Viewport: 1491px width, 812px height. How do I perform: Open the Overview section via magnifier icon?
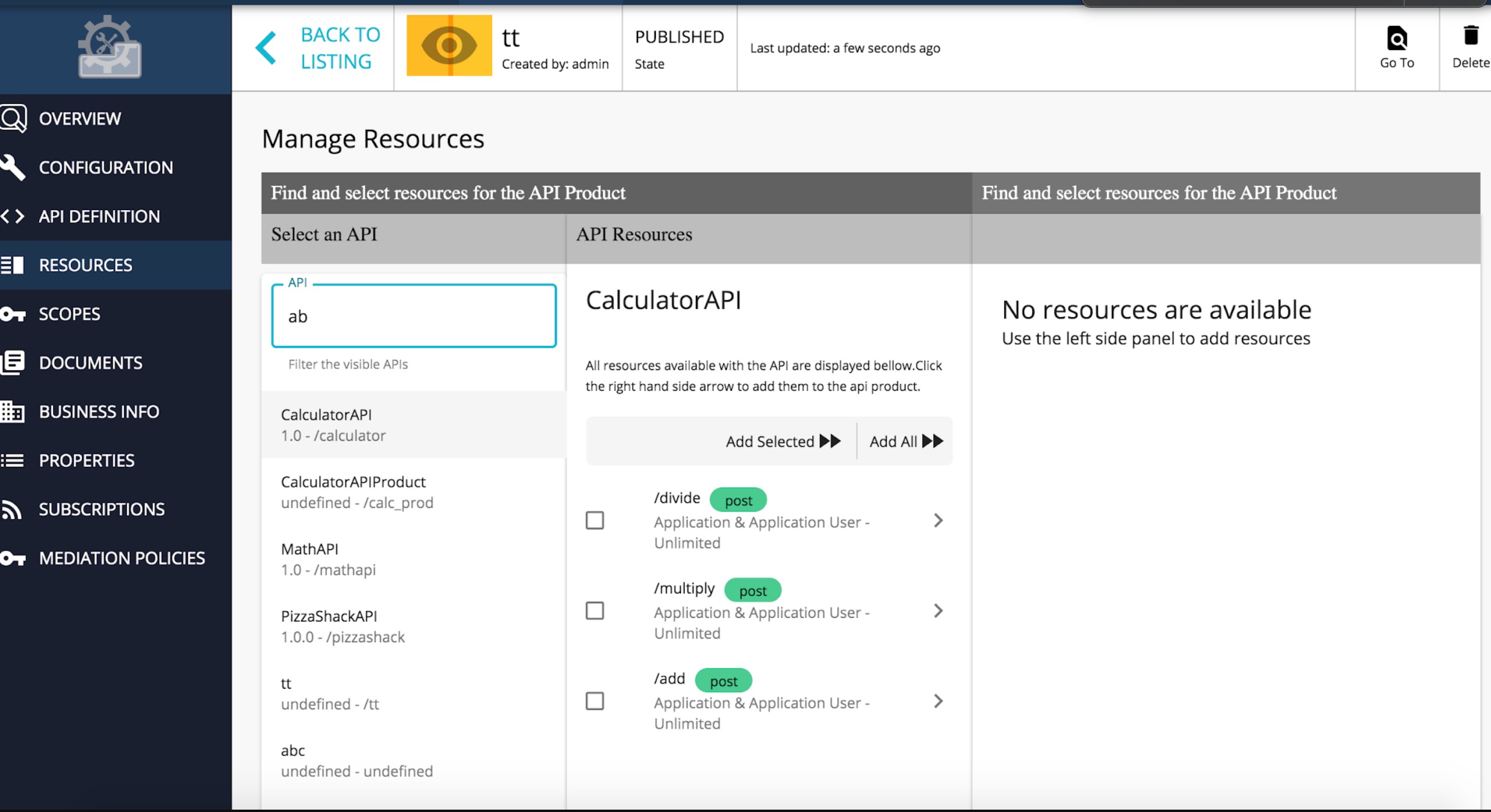tap(13, 117)
